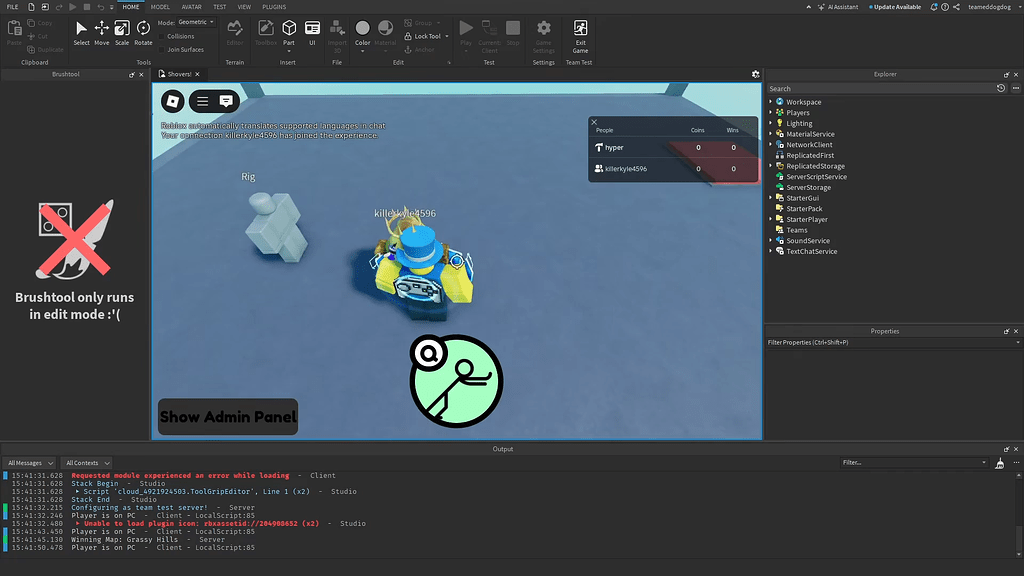This screenshot has width=1024, height=576.
Task: Toggle the Collisions checkbox
Action: [162, 37]
